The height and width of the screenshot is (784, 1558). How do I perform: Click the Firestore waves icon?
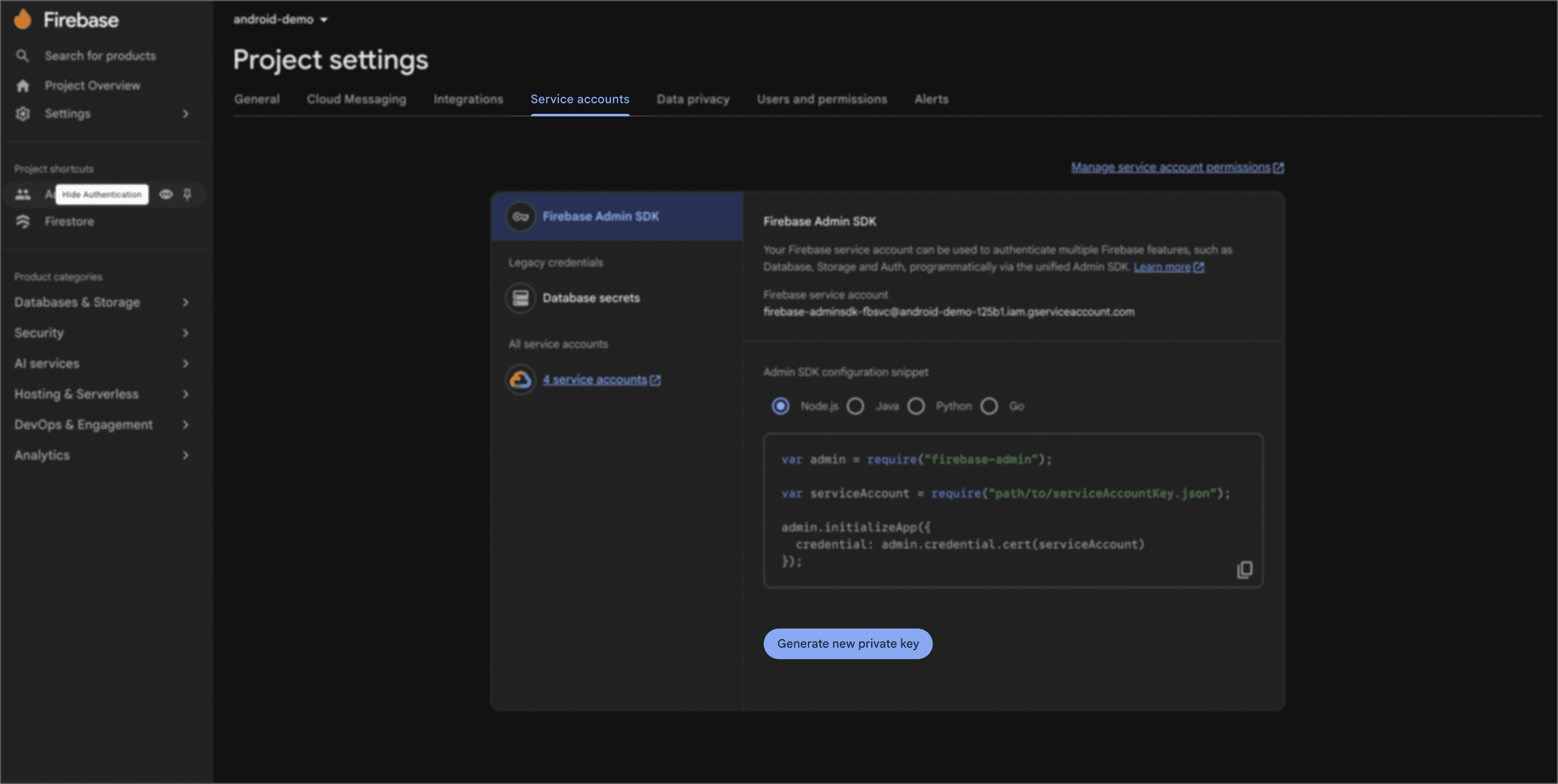click(x=23, y=221)
